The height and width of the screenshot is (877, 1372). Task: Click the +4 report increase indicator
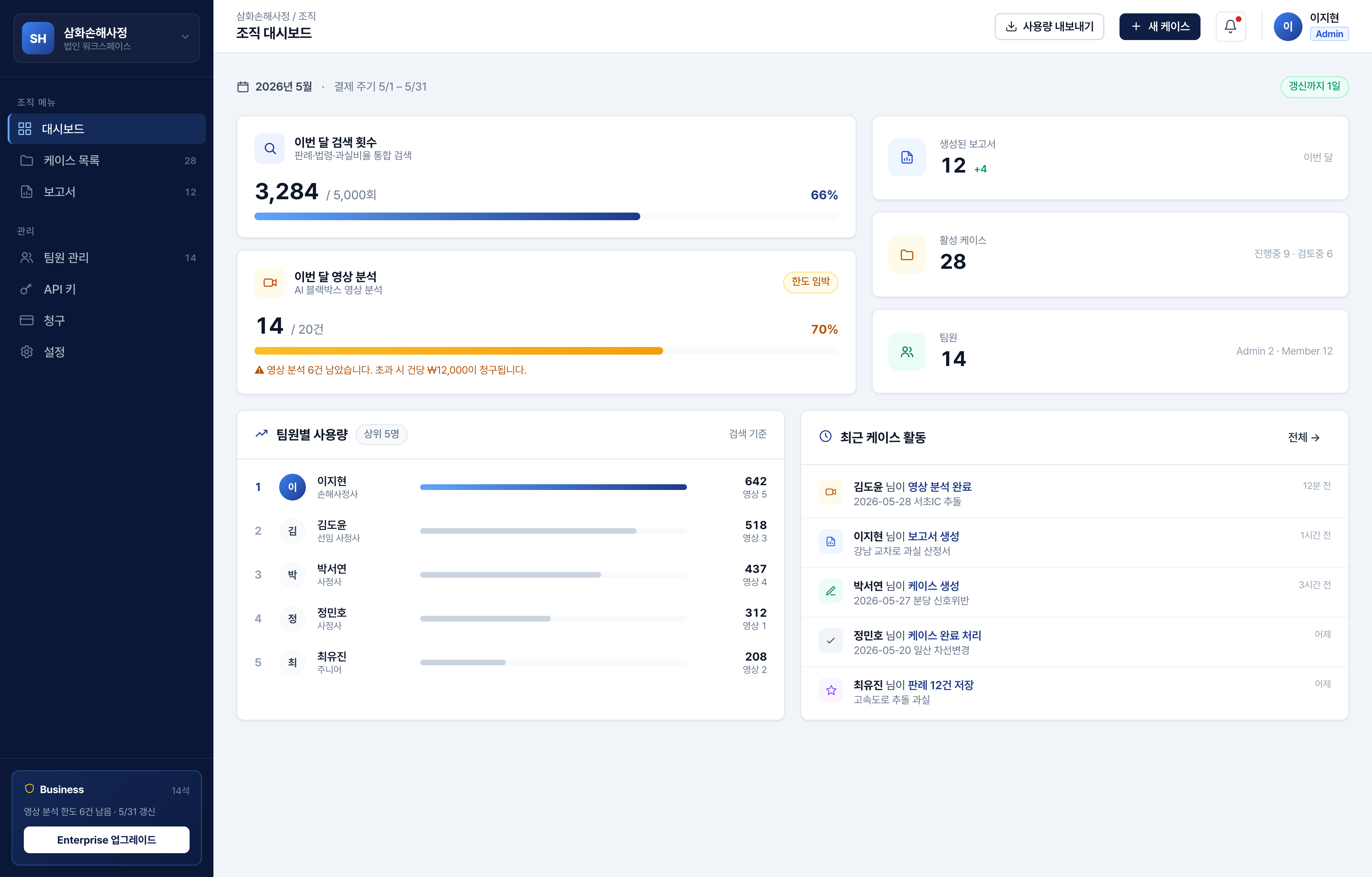[x=980, y=169]
